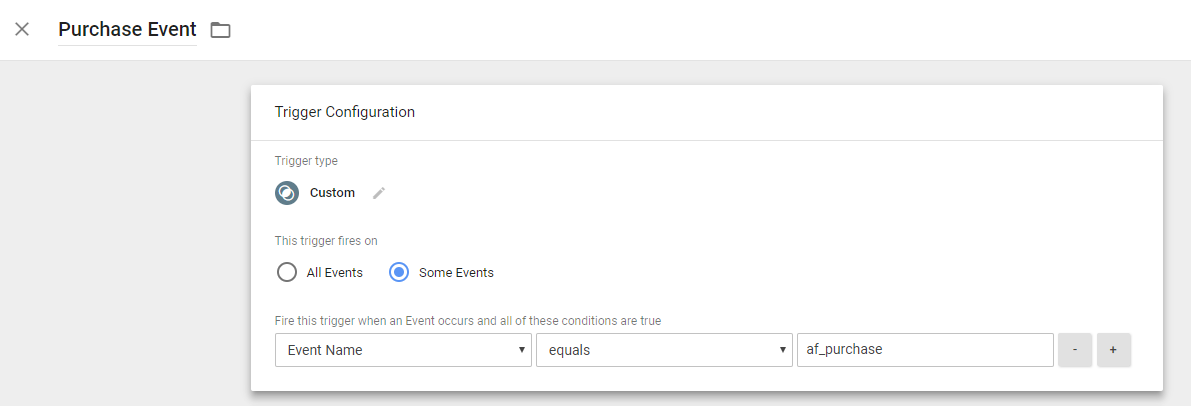Click the folder icon beside the trigger name

(x=220, y=30)
